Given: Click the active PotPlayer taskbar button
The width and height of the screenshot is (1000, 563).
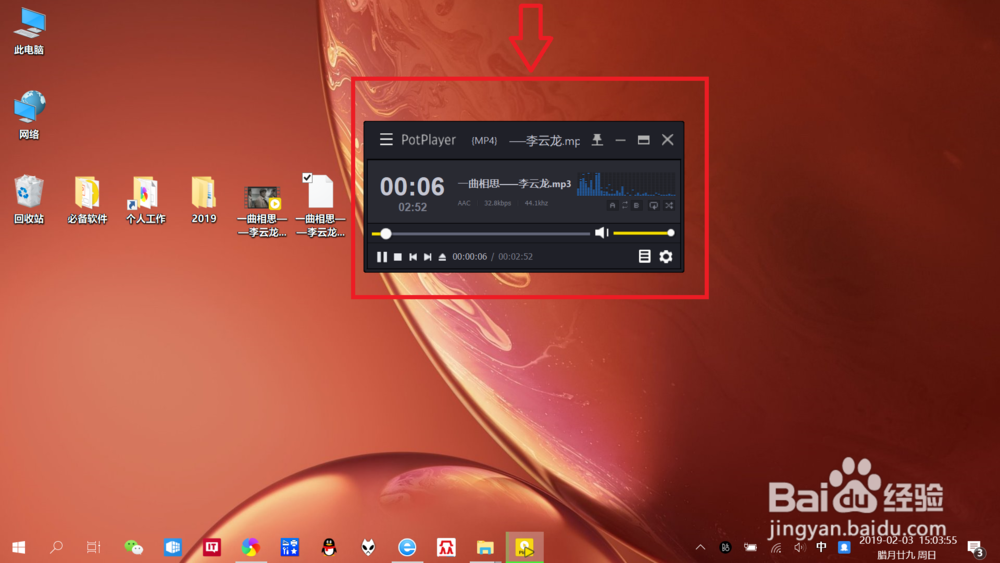Looking at the screenshot, I should [x=524, y=547].
